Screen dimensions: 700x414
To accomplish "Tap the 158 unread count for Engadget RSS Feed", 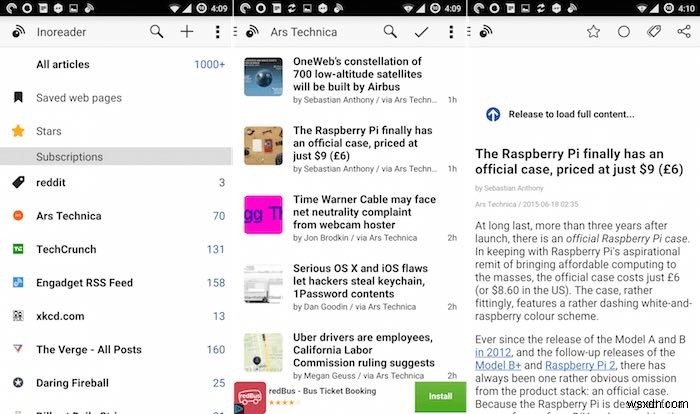I will [x=216, y=283].
